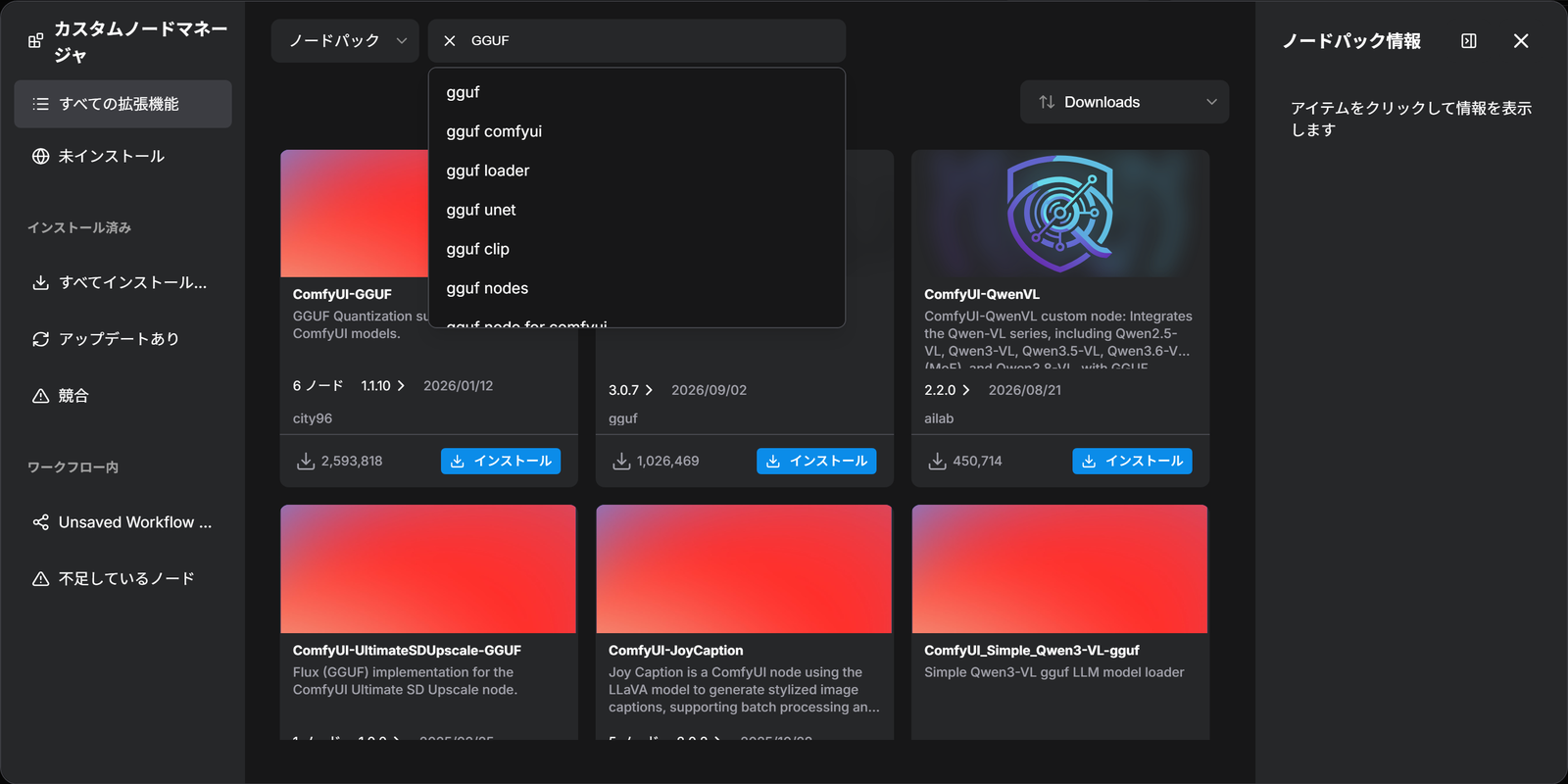Click the download icon for すべてインストール

tap(40, 282)
